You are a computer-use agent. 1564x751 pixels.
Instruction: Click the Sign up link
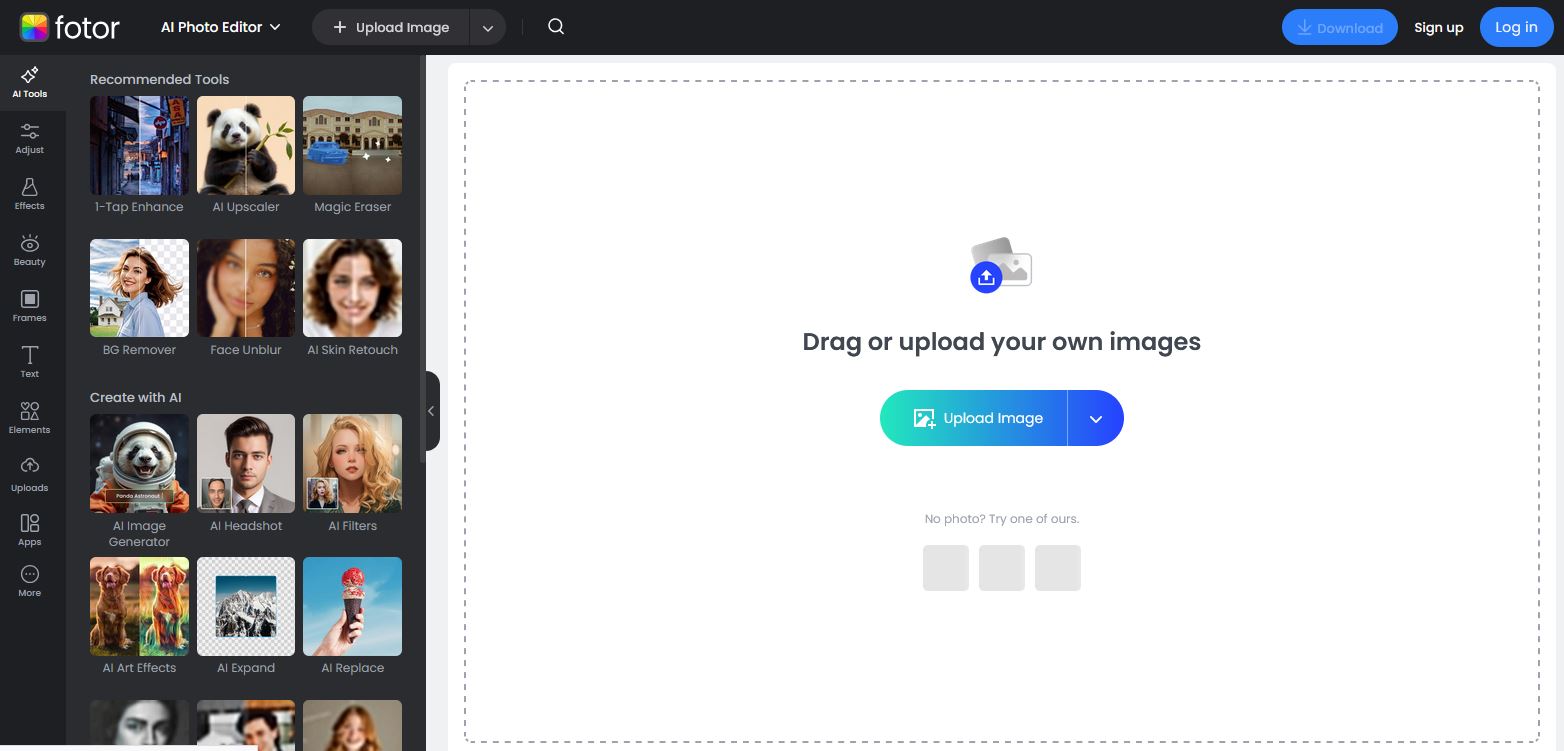[x=1438, y=28]
